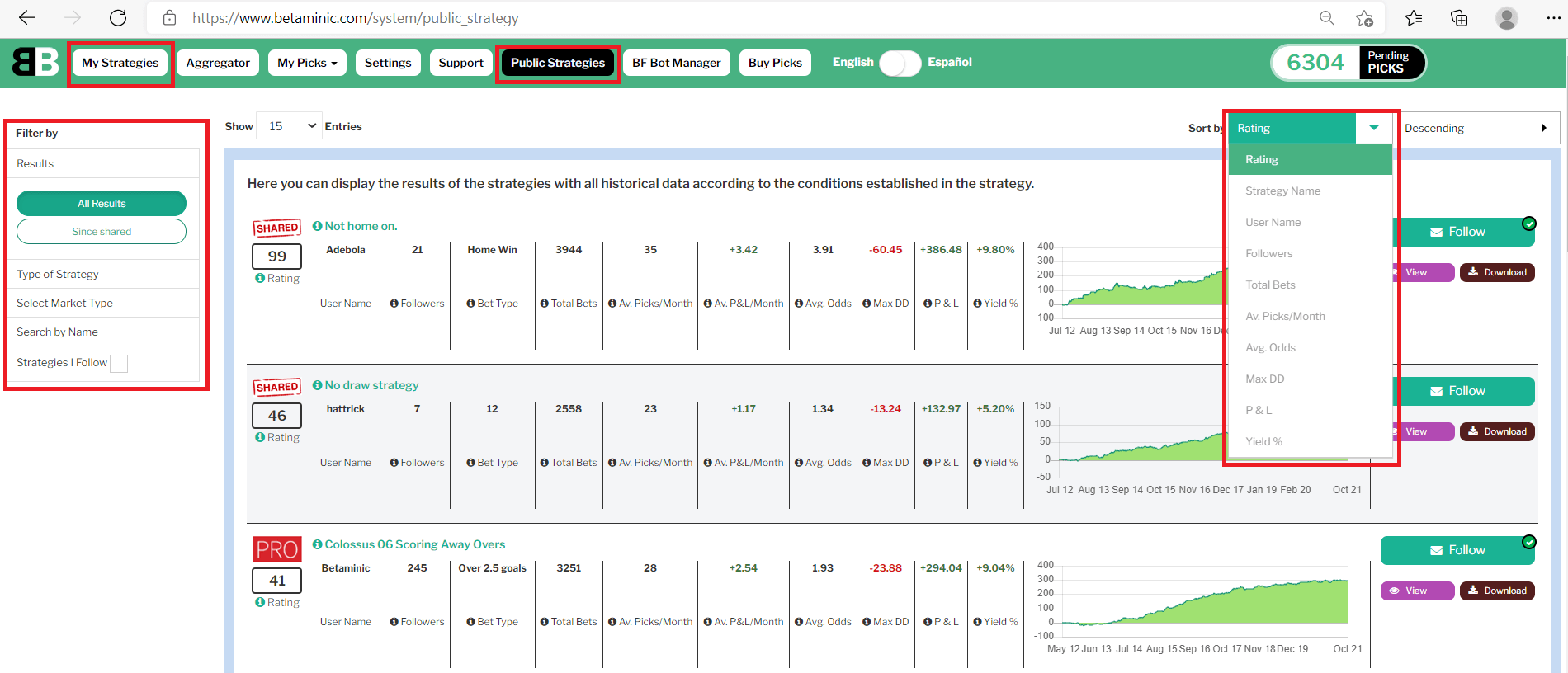
Task: Click info icon beside Not home on.
Action: 317,226
